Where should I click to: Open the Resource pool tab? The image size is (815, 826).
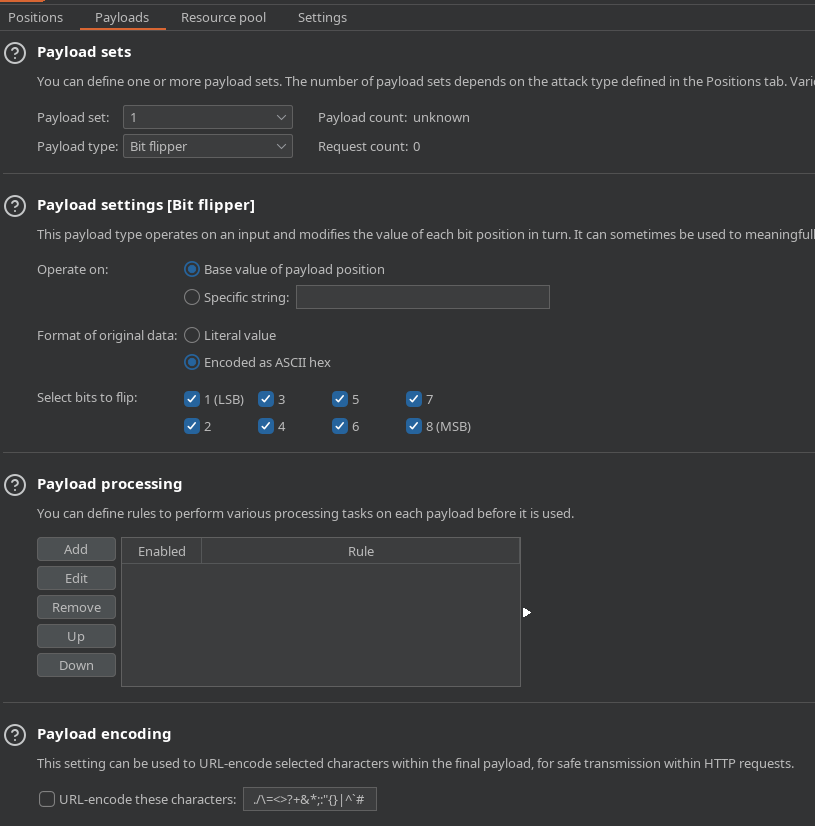pos(223,17)
